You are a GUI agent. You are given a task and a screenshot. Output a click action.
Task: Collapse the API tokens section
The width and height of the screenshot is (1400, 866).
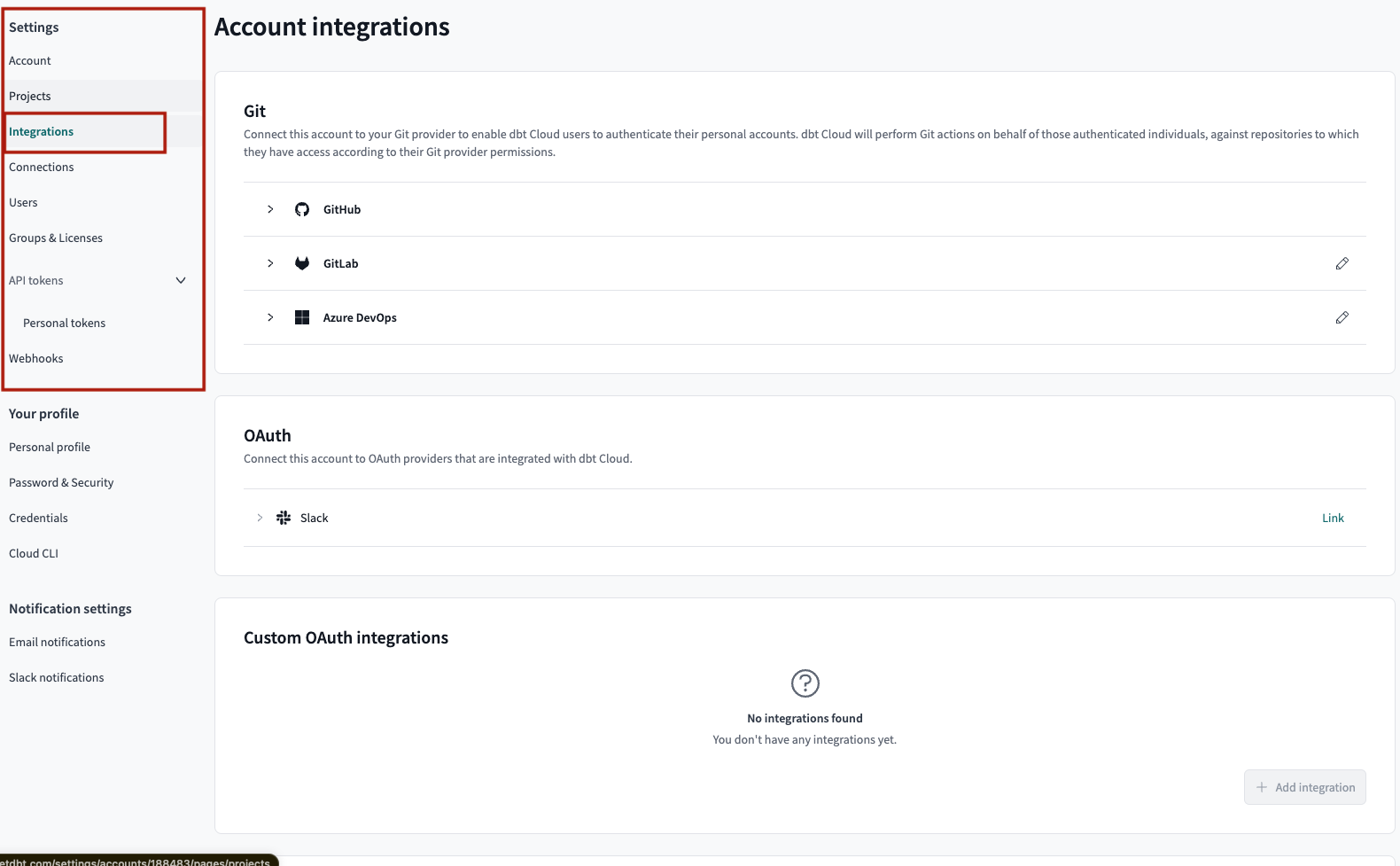(181, 281)
